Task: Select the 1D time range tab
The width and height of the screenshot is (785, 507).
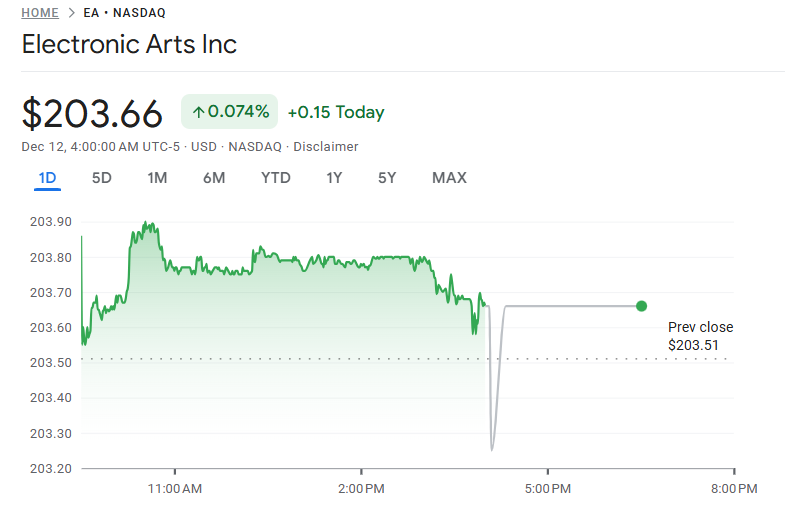Action: pos(47,178)
